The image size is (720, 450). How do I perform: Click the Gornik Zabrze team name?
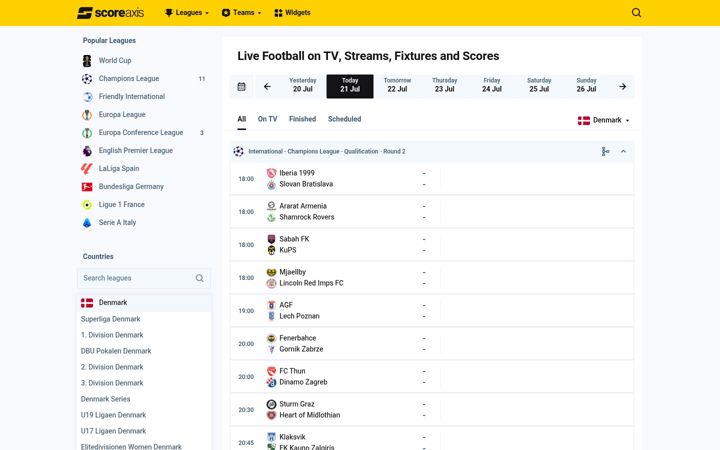[x=301, y=349]
